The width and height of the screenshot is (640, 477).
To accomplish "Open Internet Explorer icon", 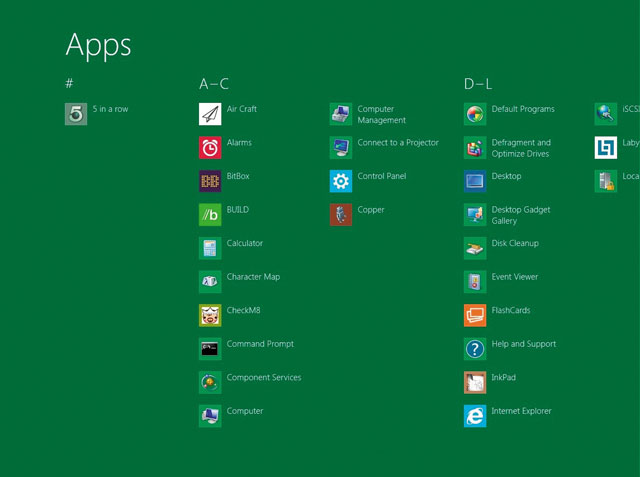I will [x=475, y=416].
